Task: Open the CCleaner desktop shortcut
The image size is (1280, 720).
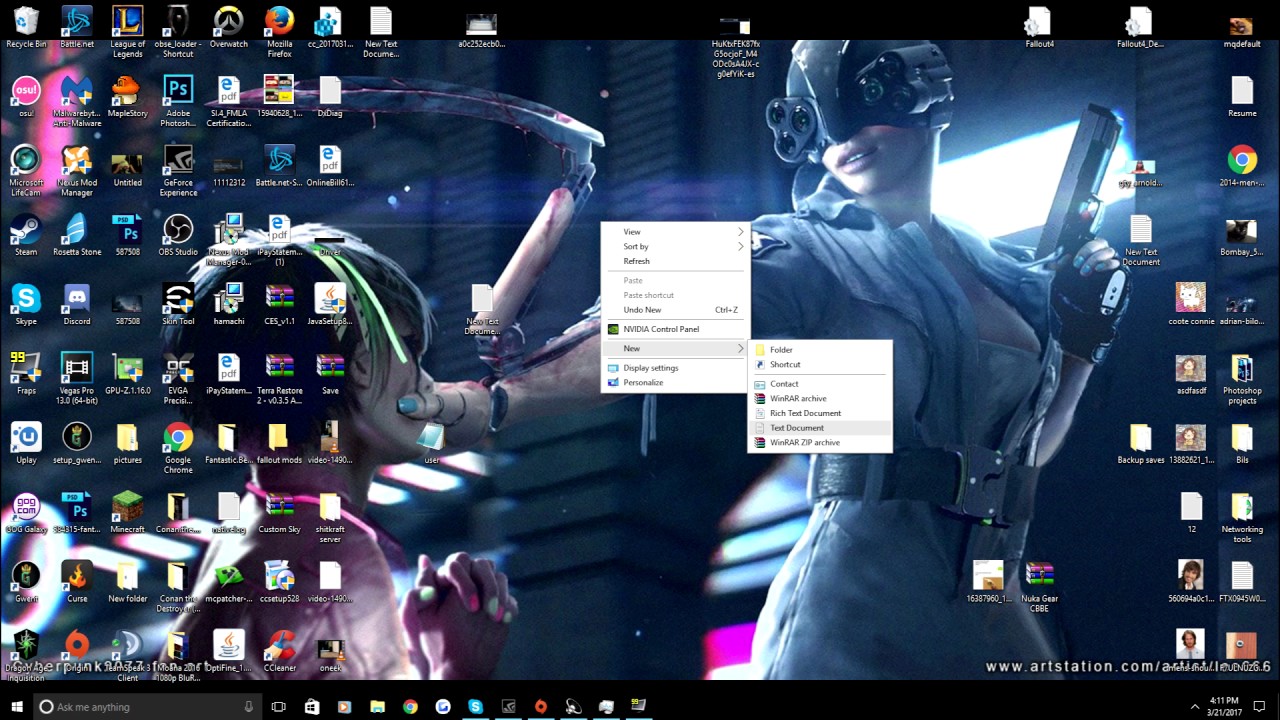Action: point(279,650)
